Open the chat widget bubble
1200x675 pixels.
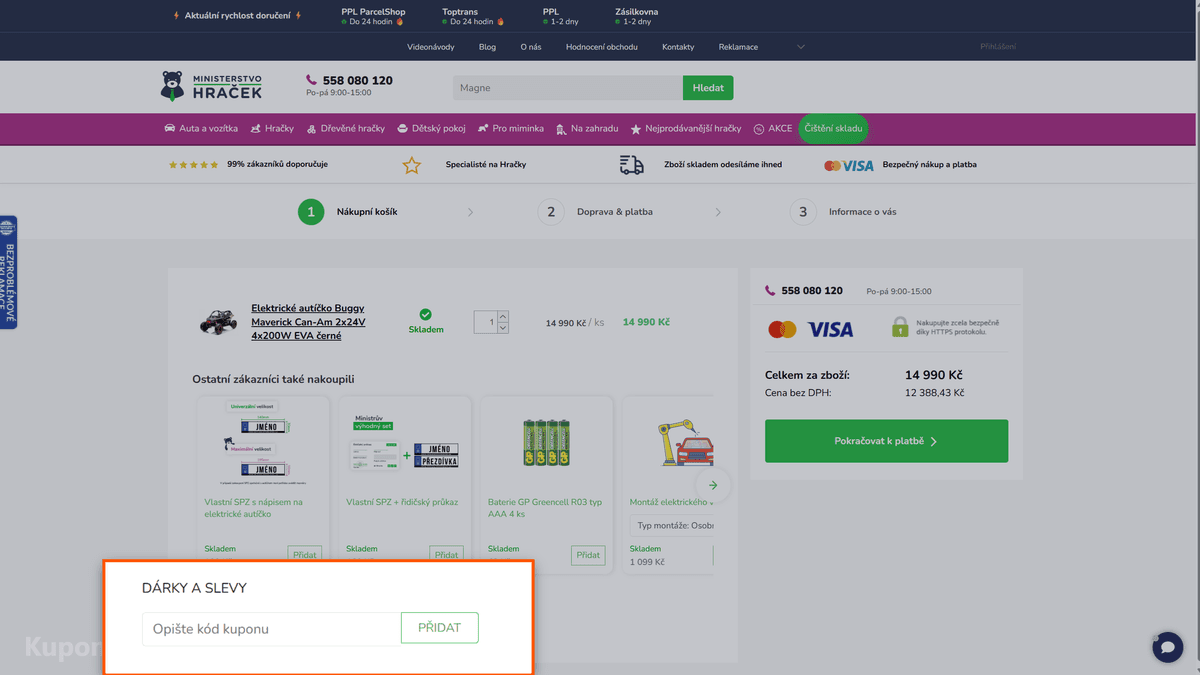[1167, 647]
